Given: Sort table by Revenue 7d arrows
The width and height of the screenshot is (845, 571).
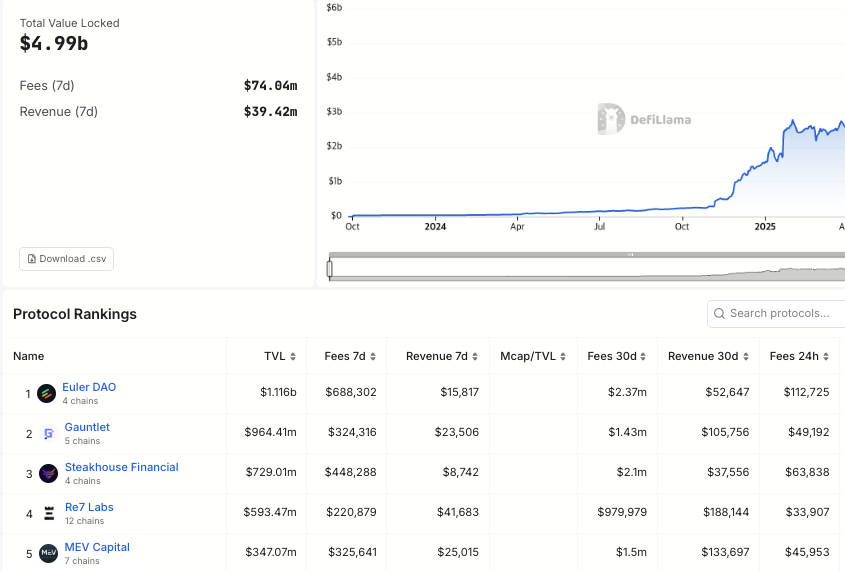Looking at the screenshot, I should (x=475, y=357).
